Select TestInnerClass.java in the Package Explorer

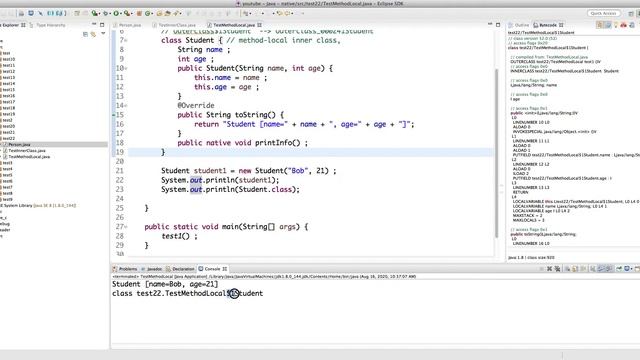27,151
